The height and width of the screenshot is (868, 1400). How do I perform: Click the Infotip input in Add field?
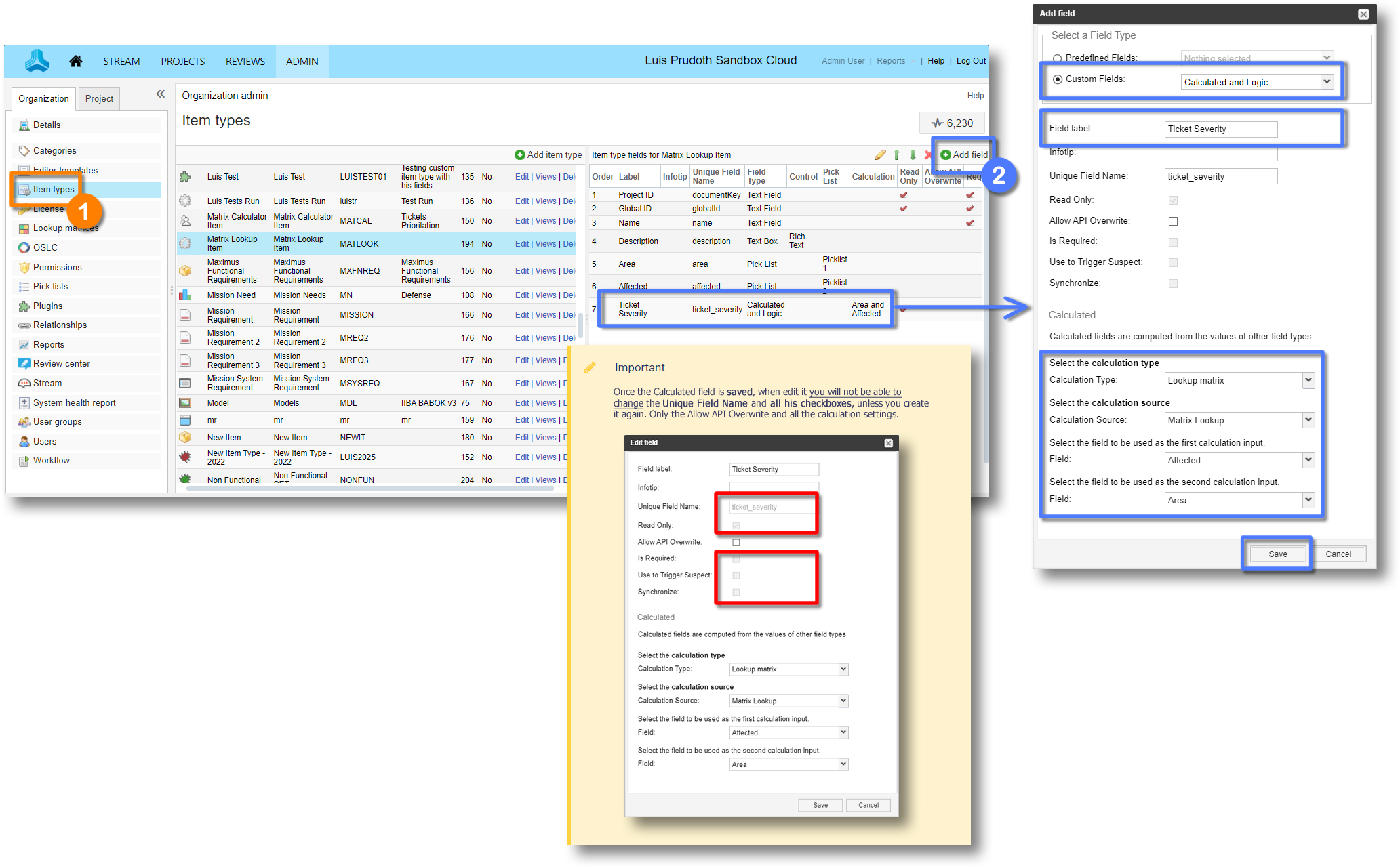click(1221, 154)
